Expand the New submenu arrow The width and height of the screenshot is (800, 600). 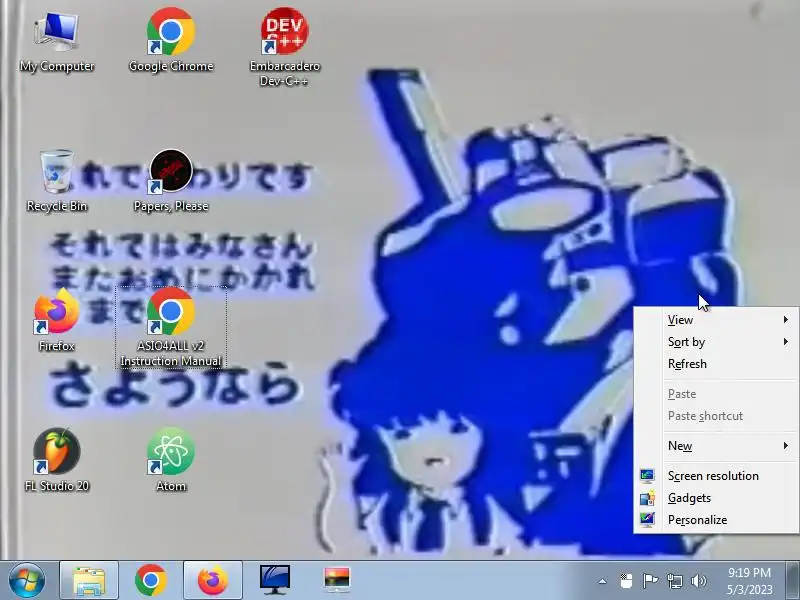coord(786,445)
